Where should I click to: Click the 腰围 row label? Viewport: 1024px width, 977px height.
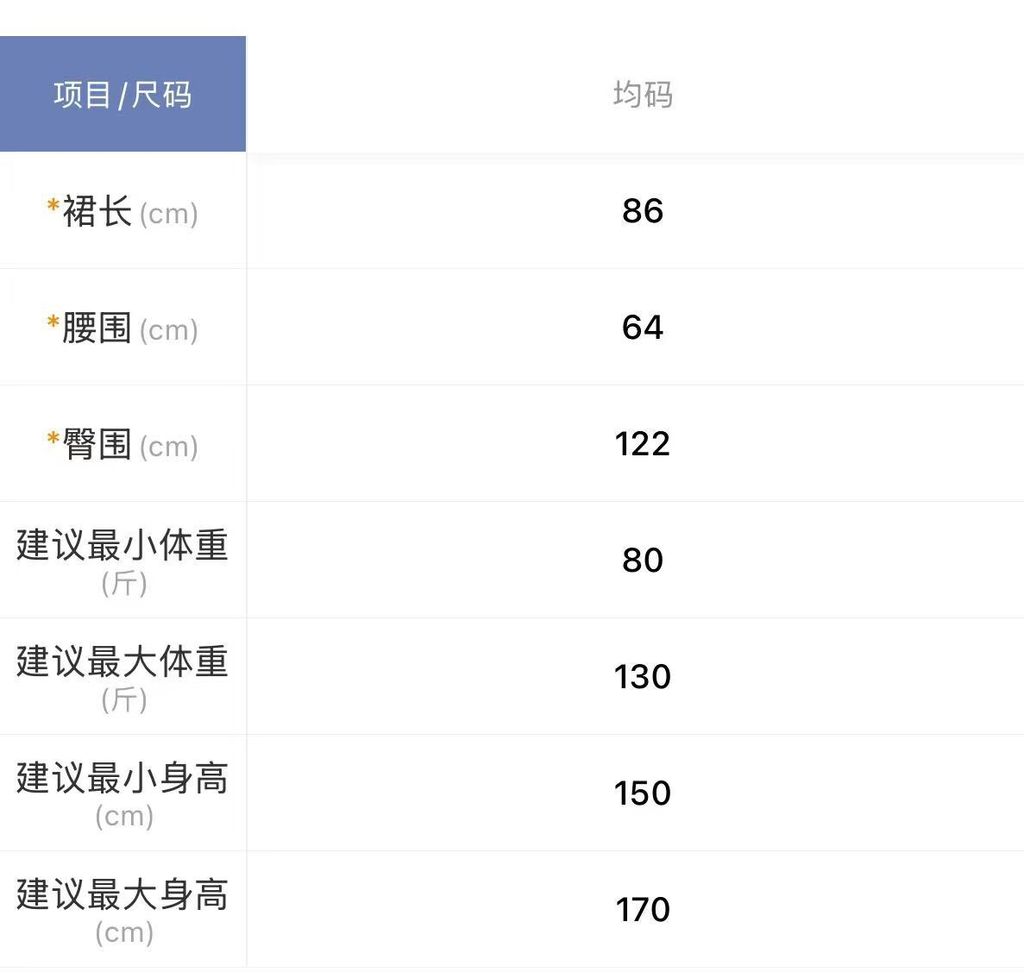[98, 328]
